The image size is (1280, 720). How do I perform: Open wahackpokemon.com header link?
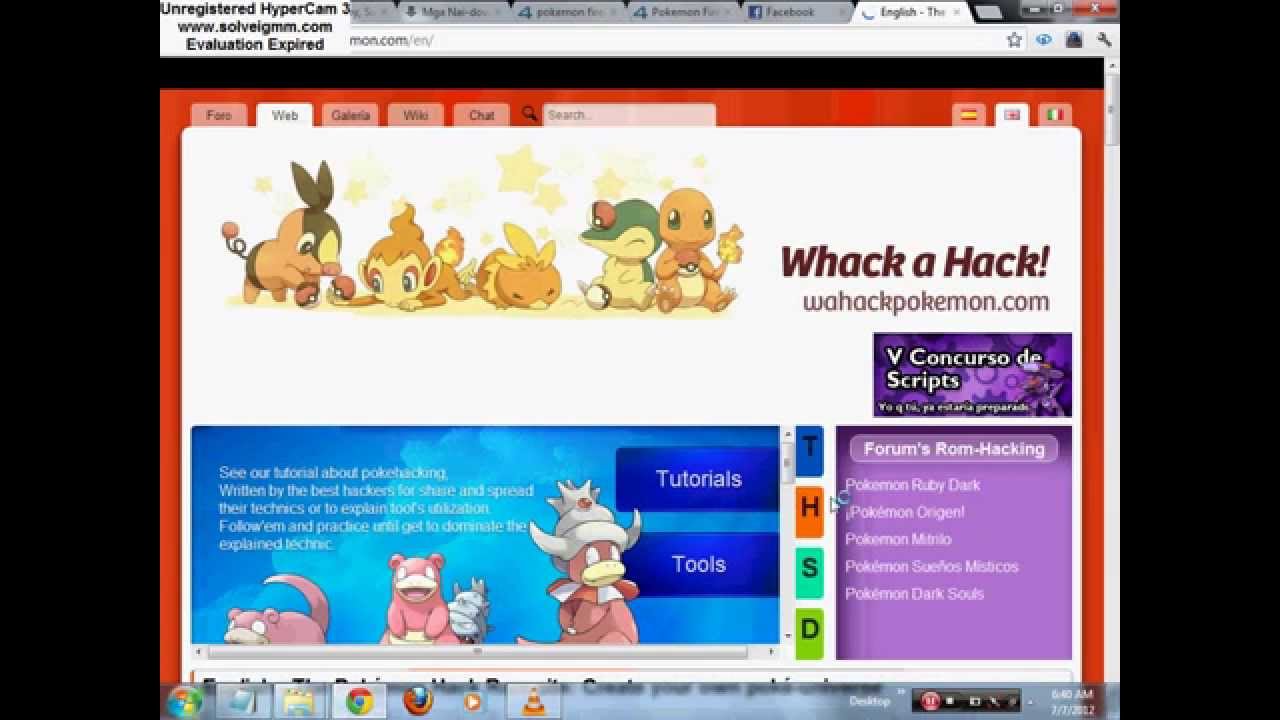pos(926,301)
